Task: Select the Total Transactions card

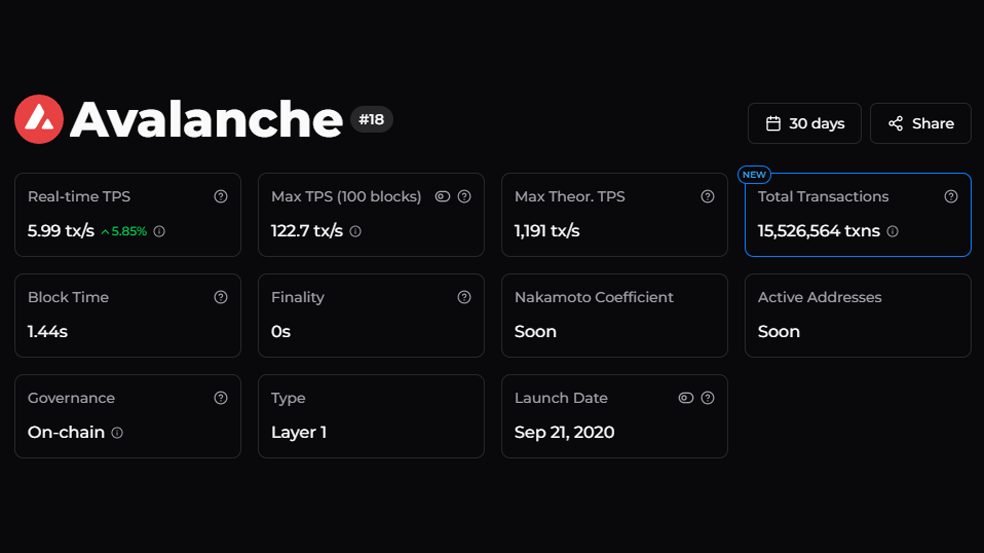Action: (x=858, y=215)
